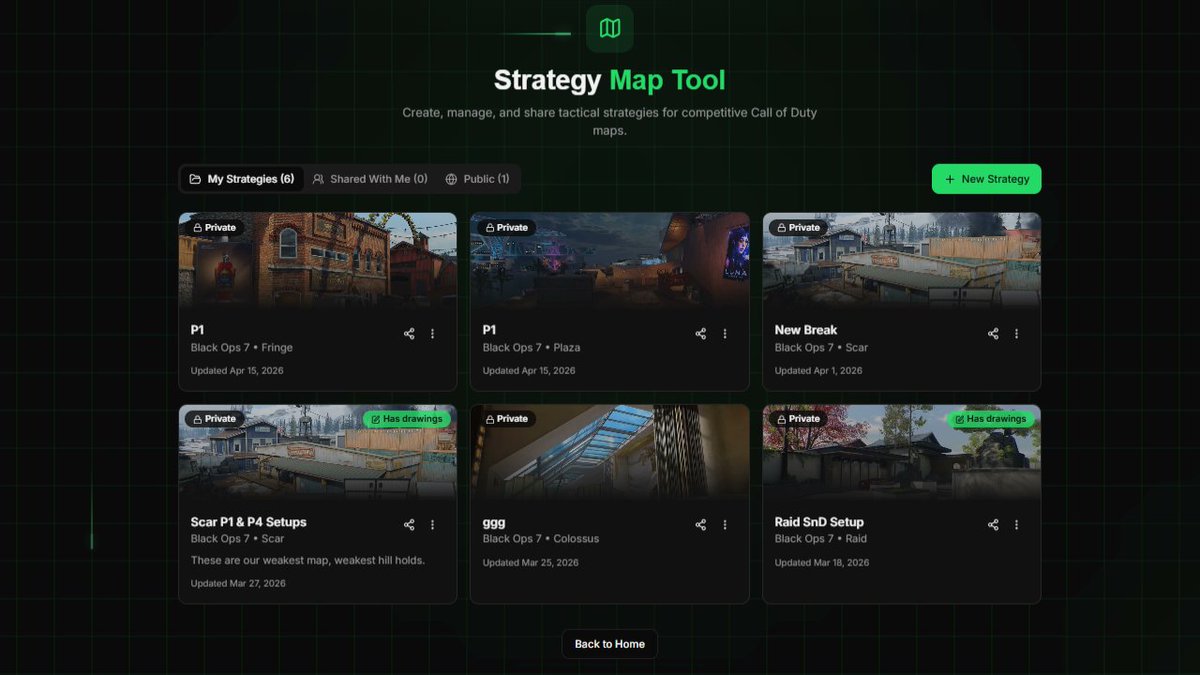Viewport: 1200px width, 675px height.
Task: Share the Scar P1 & P4 Setups strategy
Action: pyautogui.click(x=409, y=524)
